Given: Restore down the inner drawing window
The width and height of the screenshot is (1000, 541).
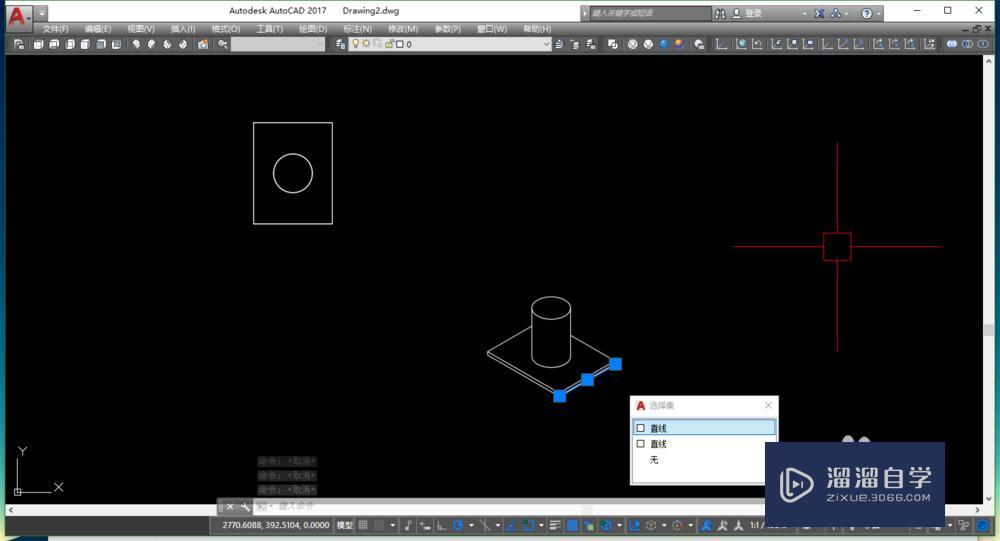Looking at the screenshot, I should pos(976,29).
